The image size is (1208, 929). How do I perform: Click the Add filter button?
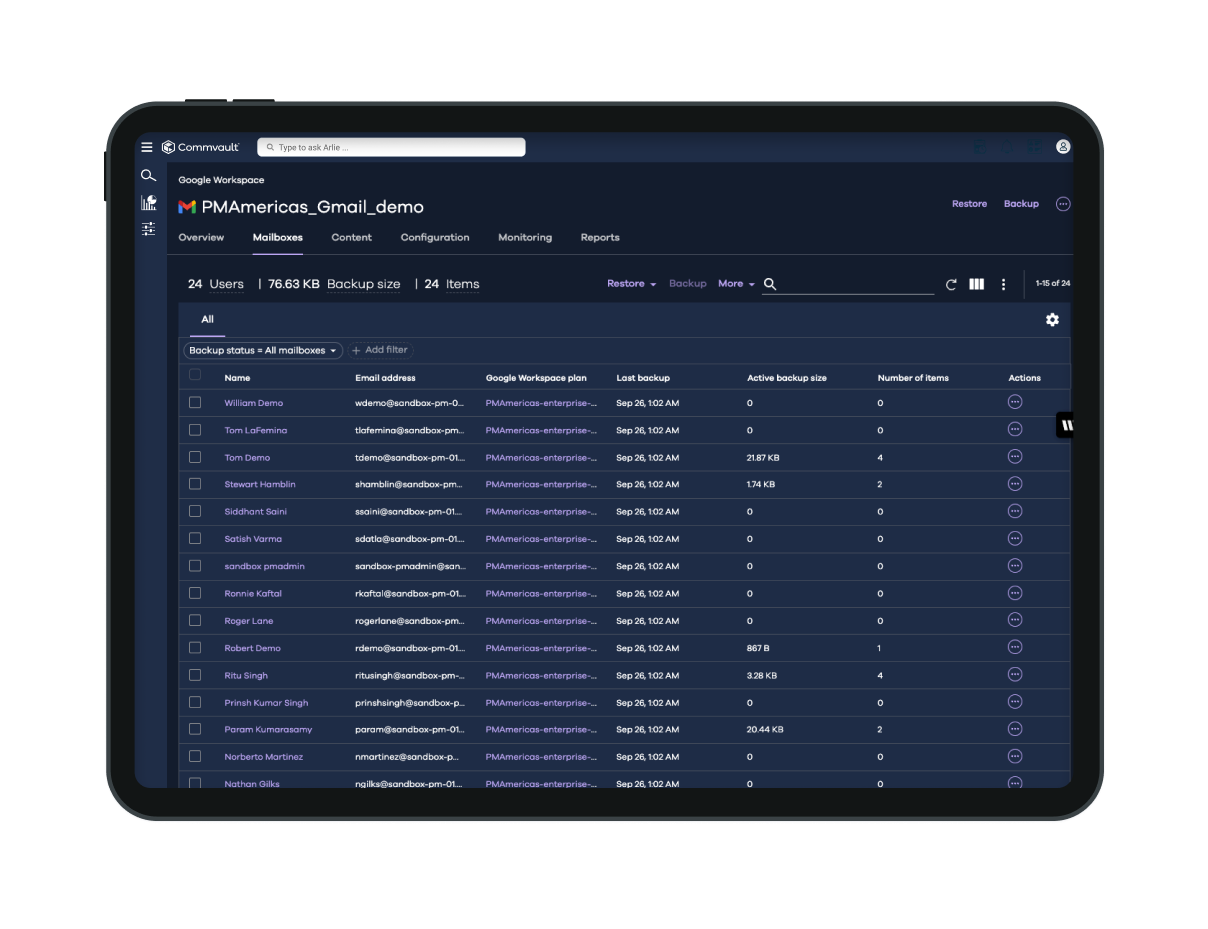coord(380,351)
